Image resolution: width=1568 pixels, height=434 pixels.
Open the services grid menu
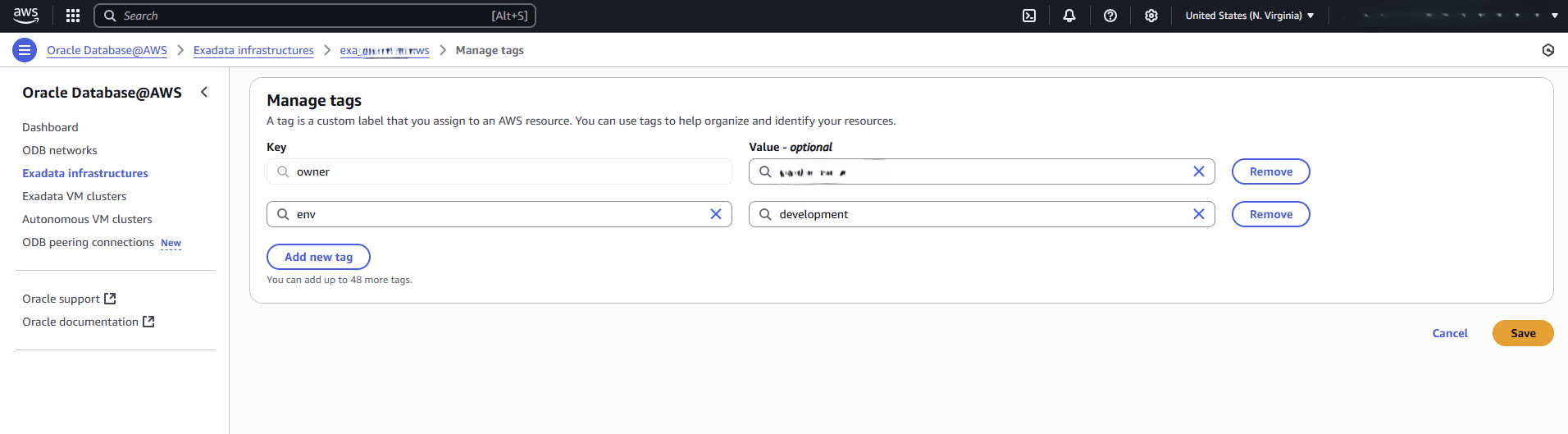pyautogui.click(x=73, y=16)
